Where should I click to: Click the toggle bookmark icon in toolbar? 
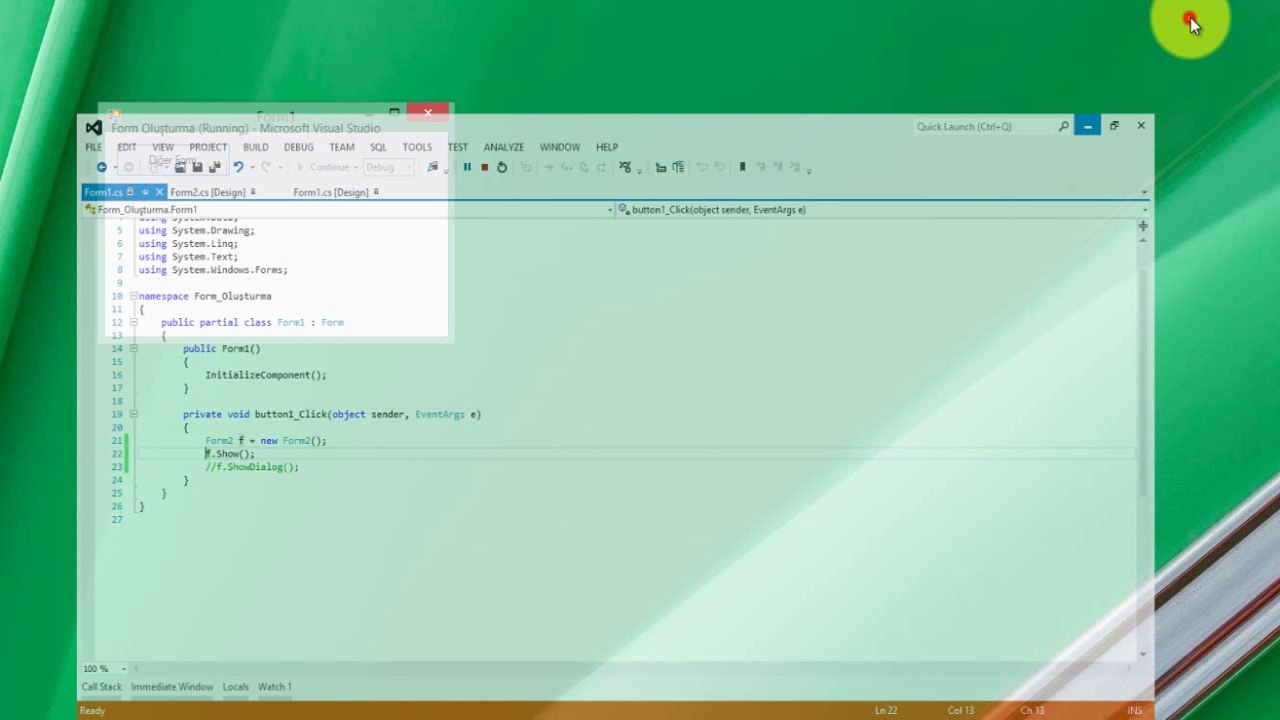coord(742,167)
